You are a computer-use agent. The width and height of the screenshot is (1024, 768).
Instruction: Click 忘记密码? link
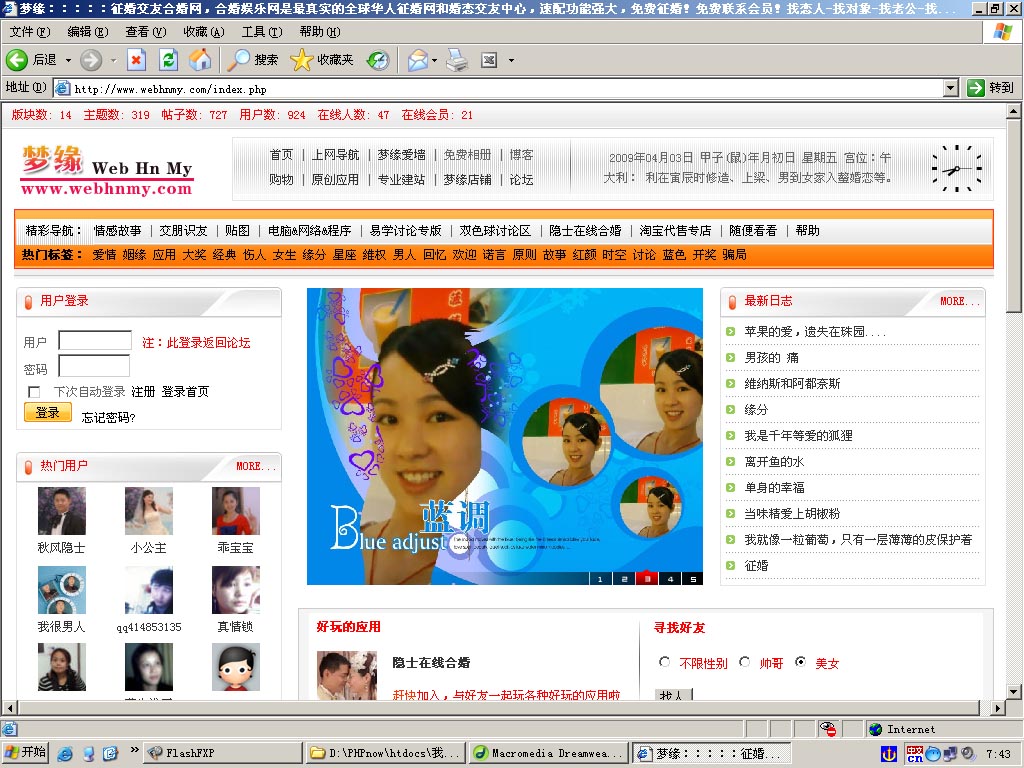tap(108, 417)
